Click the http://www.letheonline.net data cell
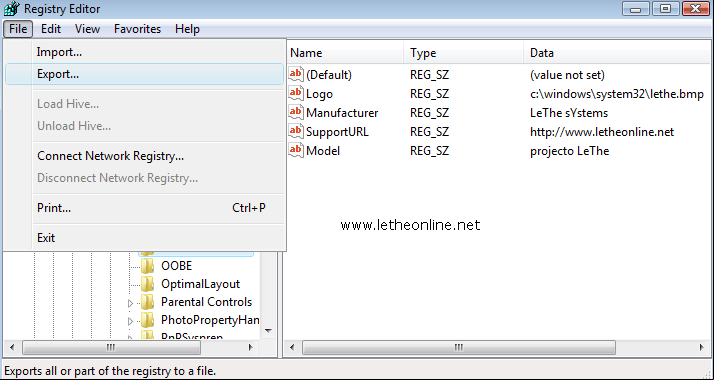The width and height of the screenshot is (714, 380). [602, 132]
